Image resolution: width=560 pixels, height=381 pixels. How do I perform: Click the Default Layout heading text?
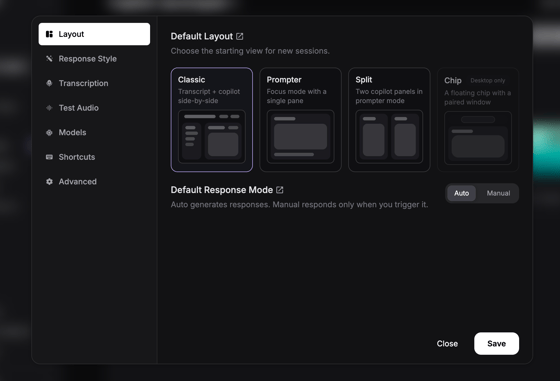click(202, 36)
